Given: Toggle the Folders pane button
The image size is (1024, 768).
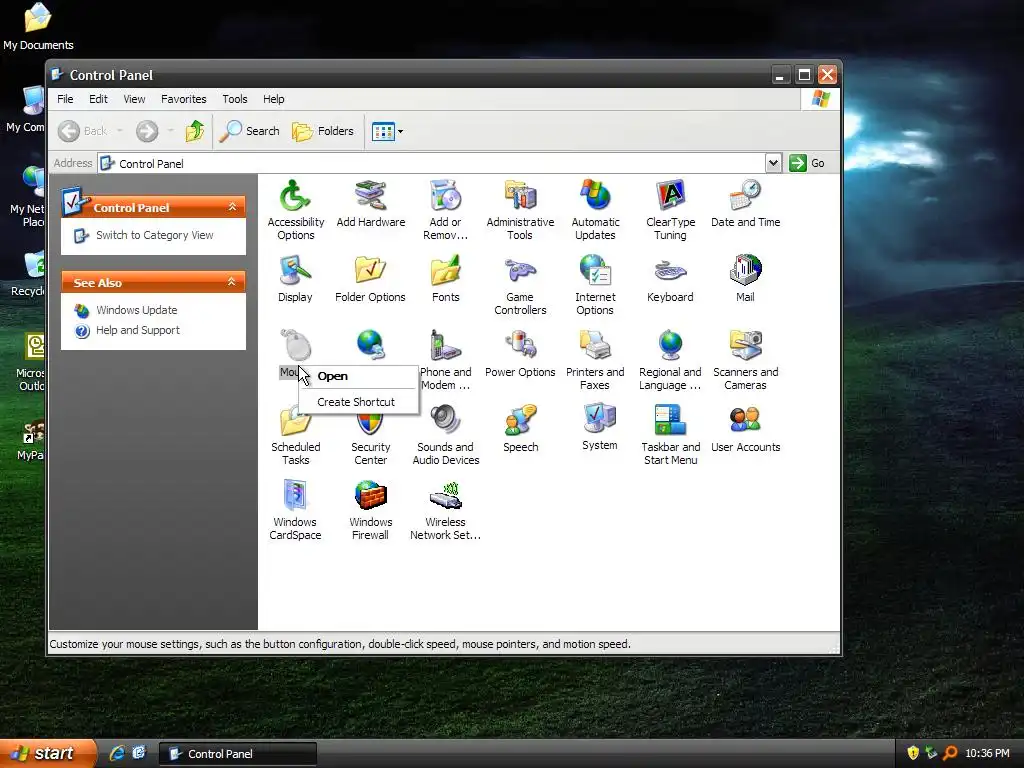Looking at the screenshot, I should pos(323,131).
